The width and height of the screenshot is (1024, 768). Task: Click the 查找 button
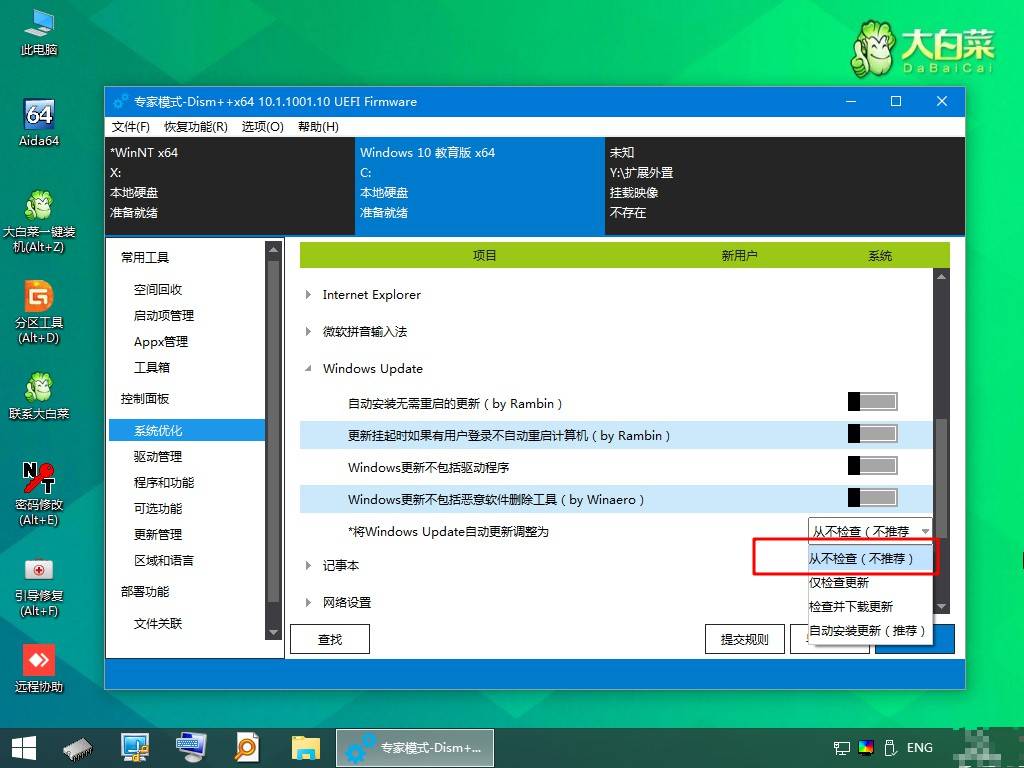pos(330,639)
